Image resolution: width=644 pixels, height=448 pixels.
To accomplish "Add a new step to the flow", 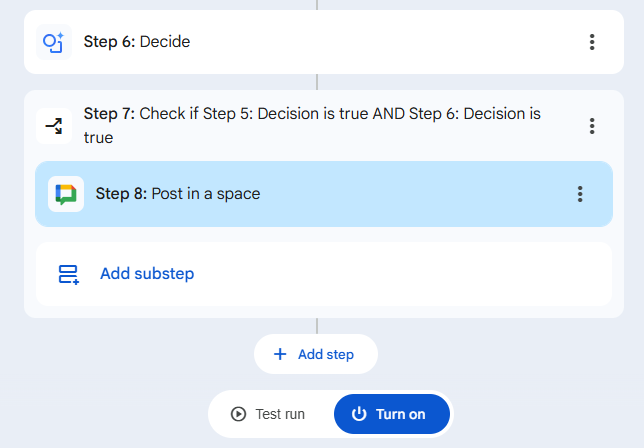I will [x=316, y=354].
